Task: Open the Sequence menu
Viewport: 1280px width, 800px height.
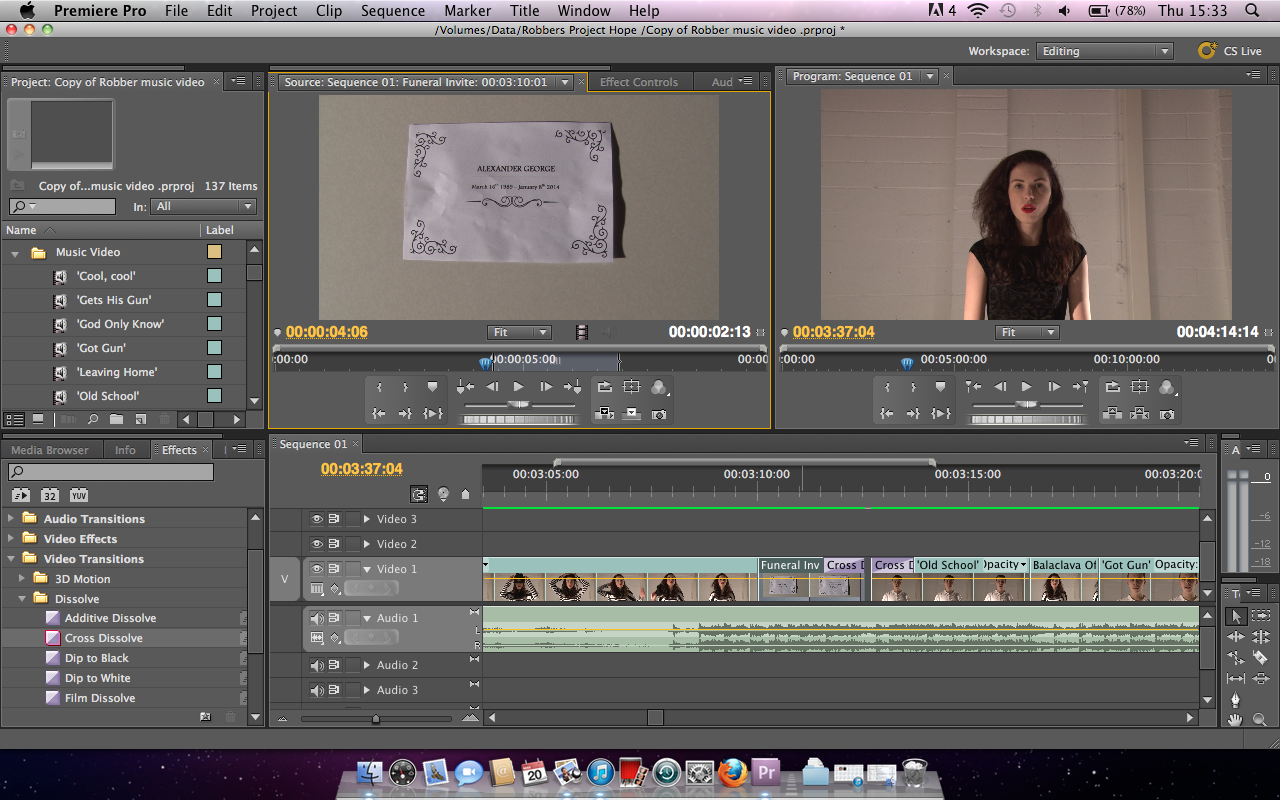Action: click(x=393, y=11)
